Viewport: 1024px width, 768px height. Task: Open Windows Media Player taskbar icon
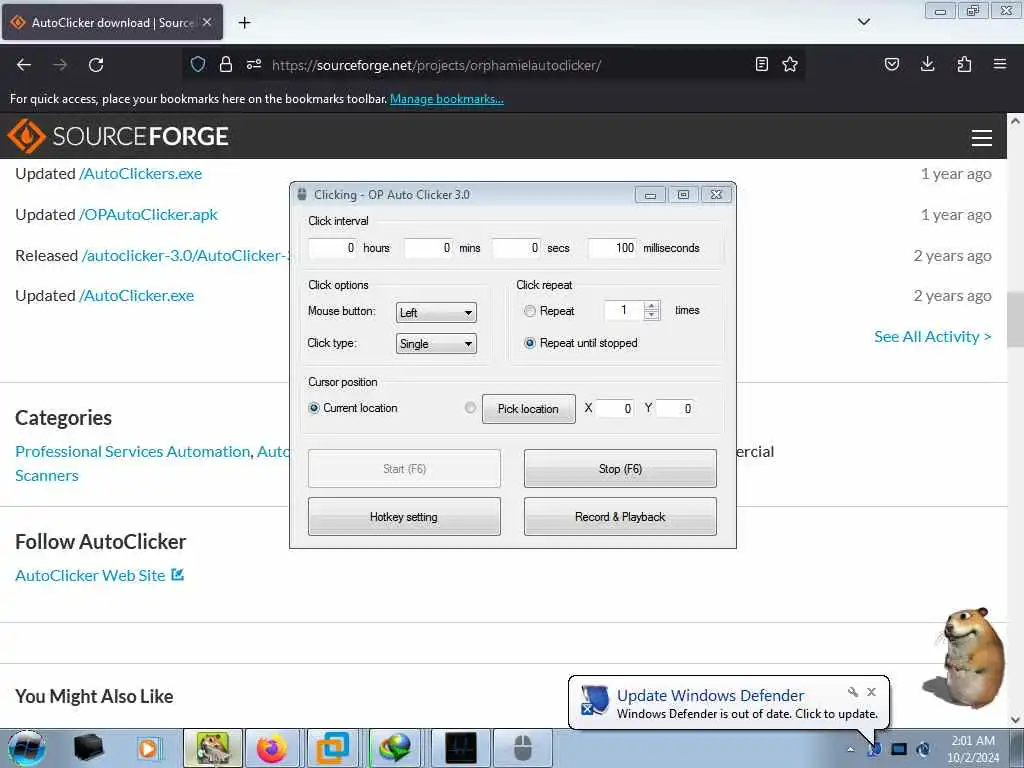click(x=148, y=748)
